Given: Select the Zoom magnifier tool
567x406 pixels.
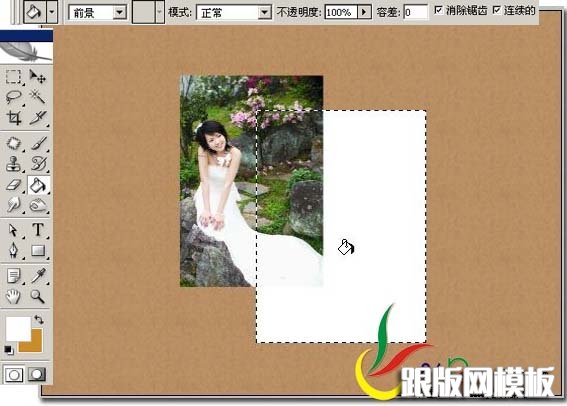Looking at the screenshot, I should (x=38, y=296).
